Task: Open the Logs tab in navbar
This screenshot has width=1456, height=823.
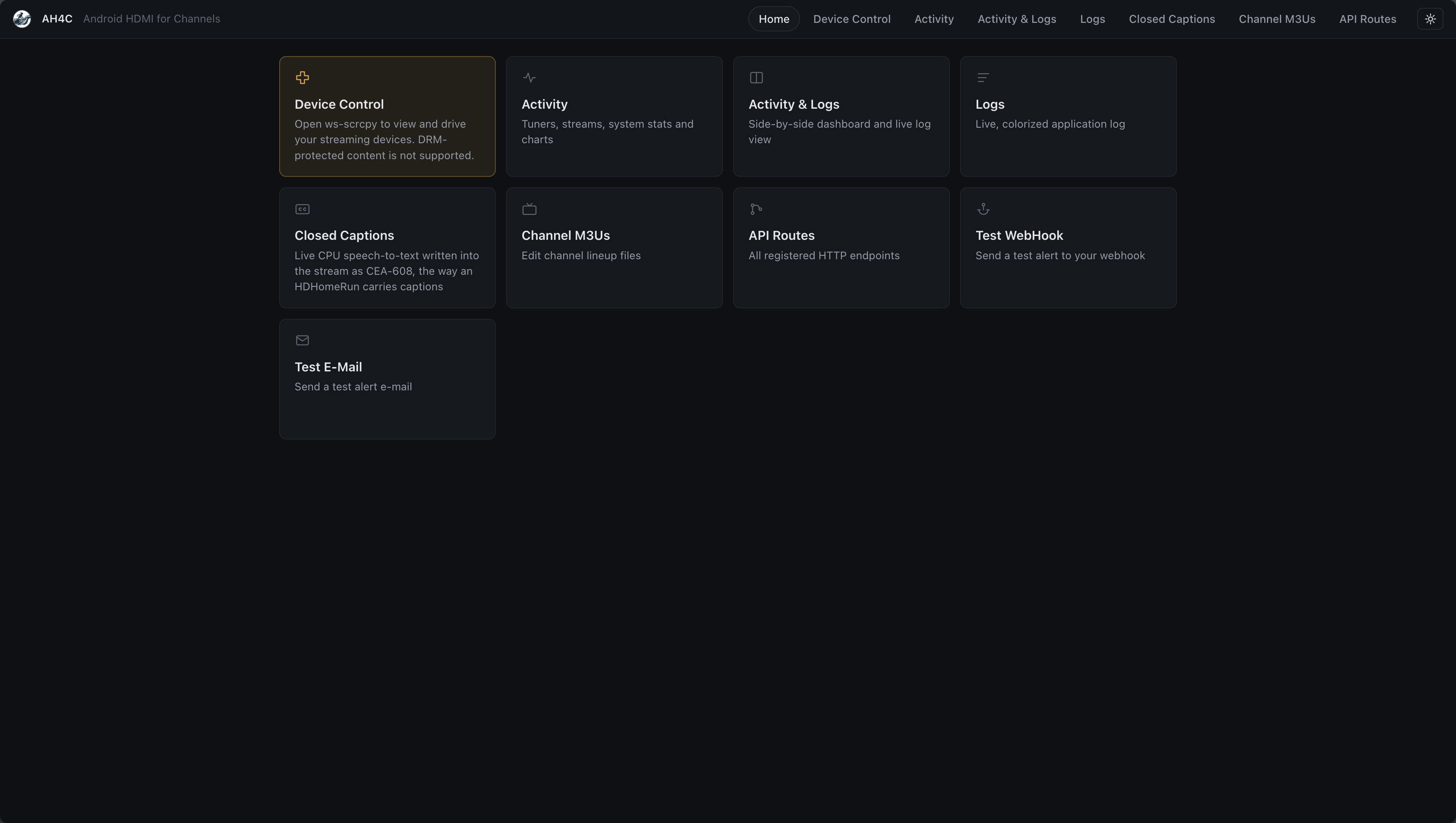Action: coord(1092,19)
